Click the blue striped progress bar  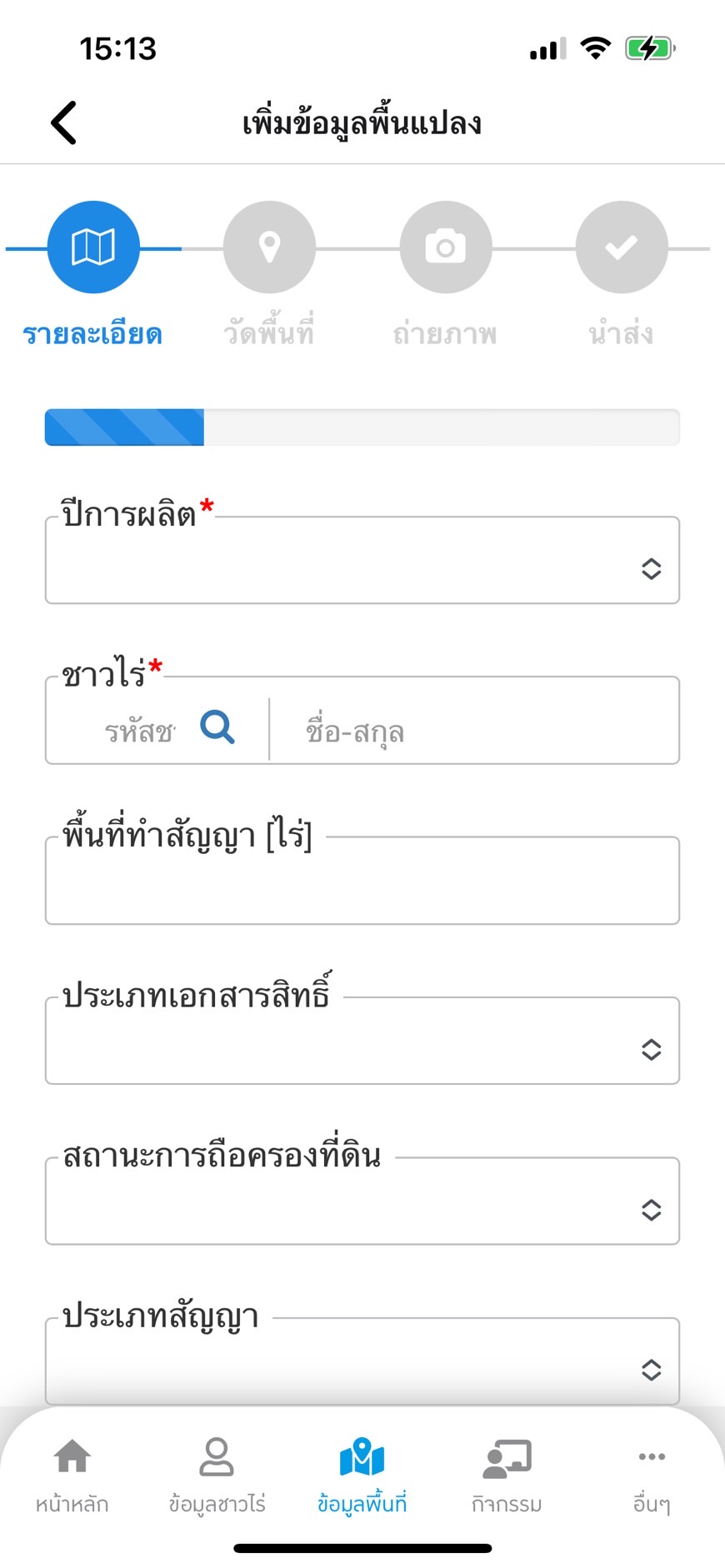125,427
